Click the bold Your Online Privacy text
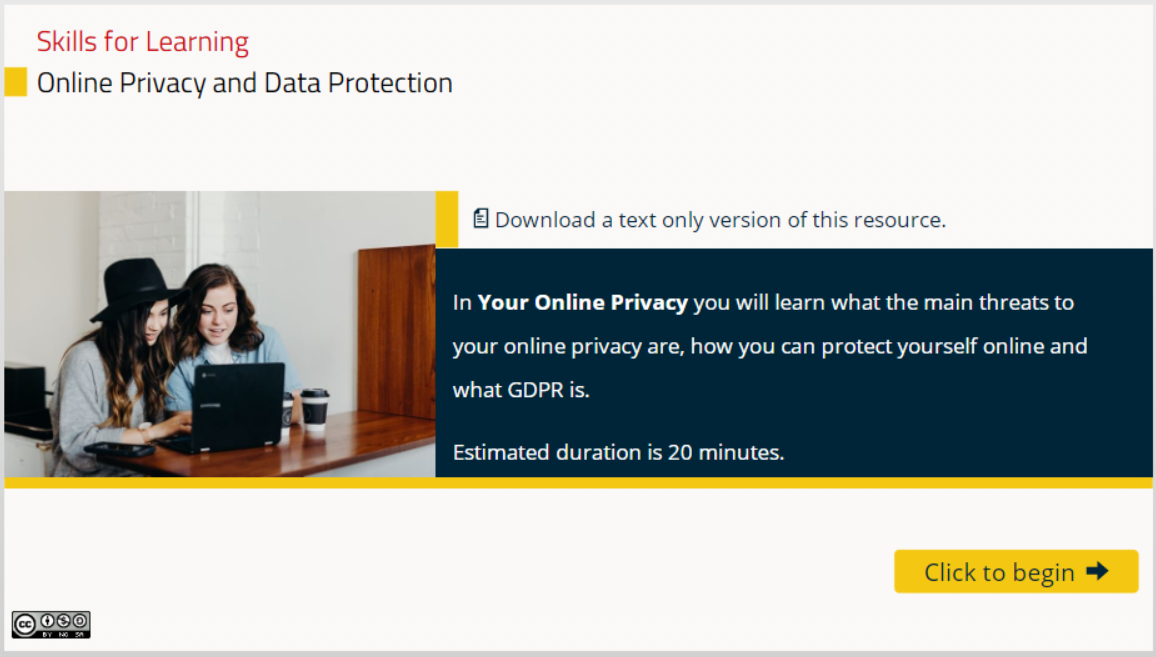The width and height of the screenshot is (1156, 657). click(x=582, y=302)
